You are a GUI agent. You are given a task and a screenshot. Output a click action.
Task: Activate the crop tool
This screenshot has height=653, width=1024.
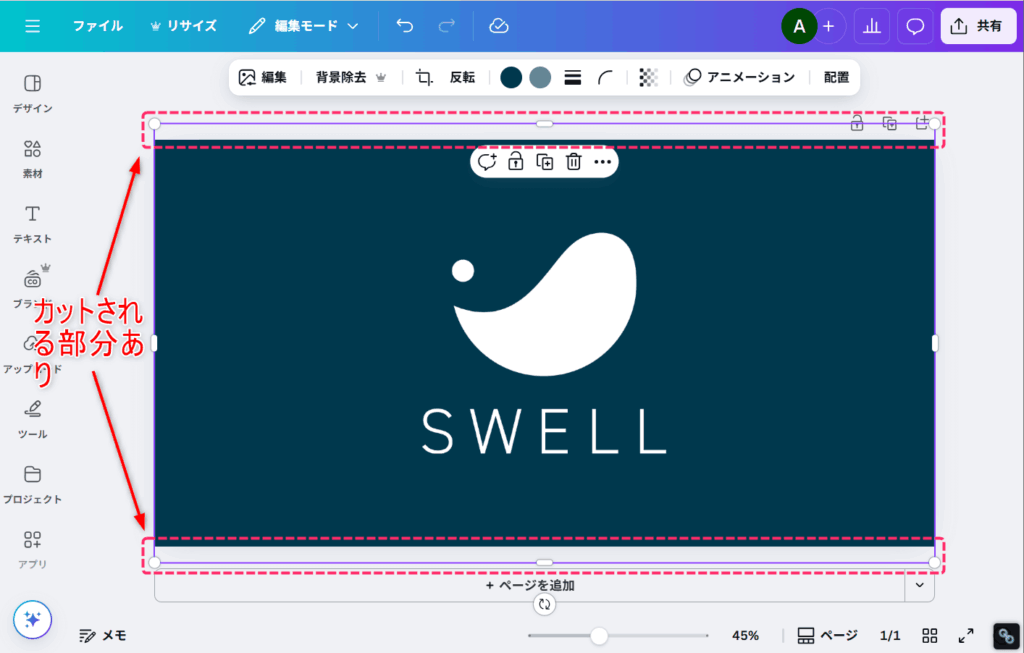pos(424,78)
